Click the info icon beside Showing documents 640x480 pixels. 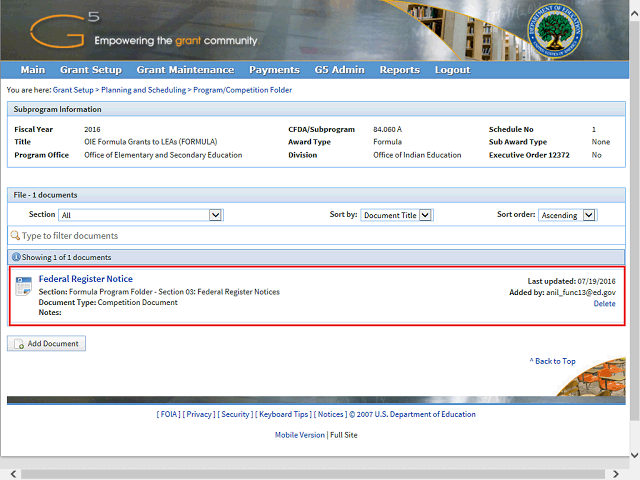(15, 257)
